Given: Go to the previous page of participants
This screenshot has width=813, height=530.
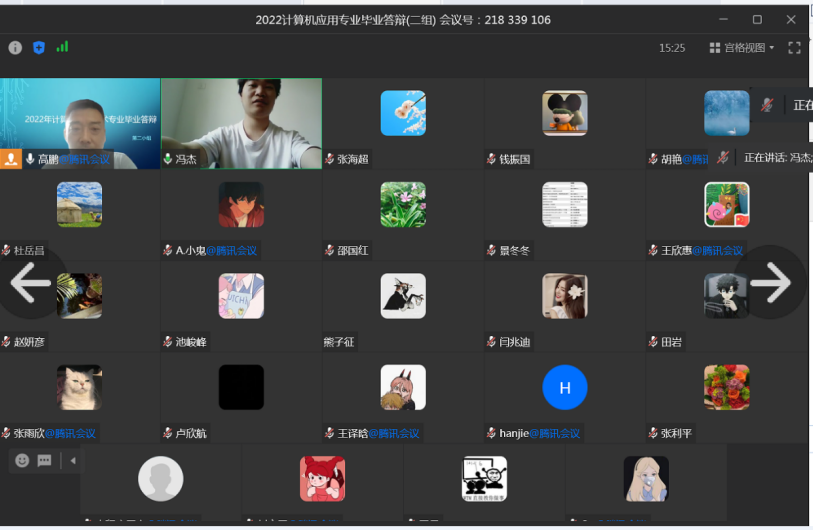Looking at the screenshot, I should (29, 283).
